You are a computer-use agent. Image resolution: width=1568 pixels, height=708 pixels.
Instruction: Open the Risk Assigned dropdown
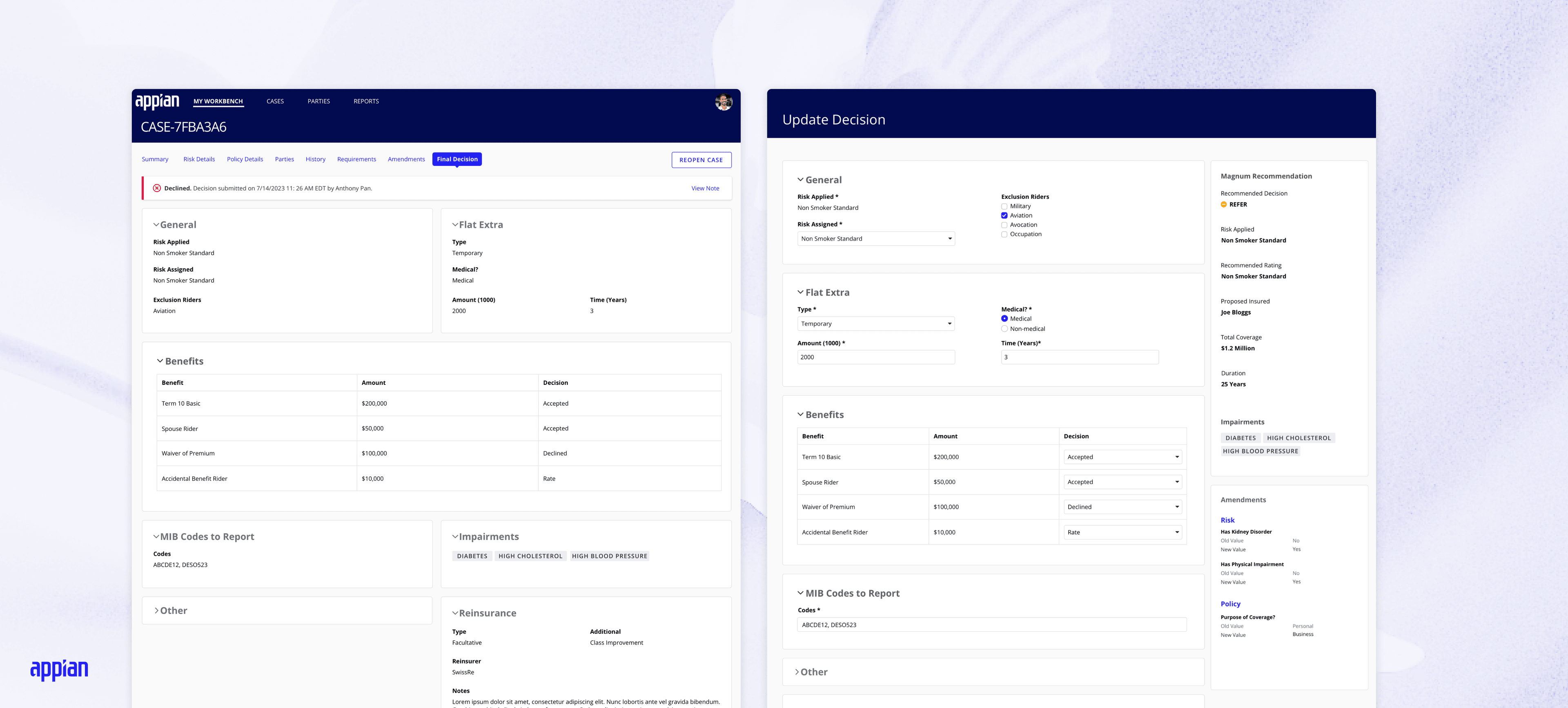[x=875, y=239]
